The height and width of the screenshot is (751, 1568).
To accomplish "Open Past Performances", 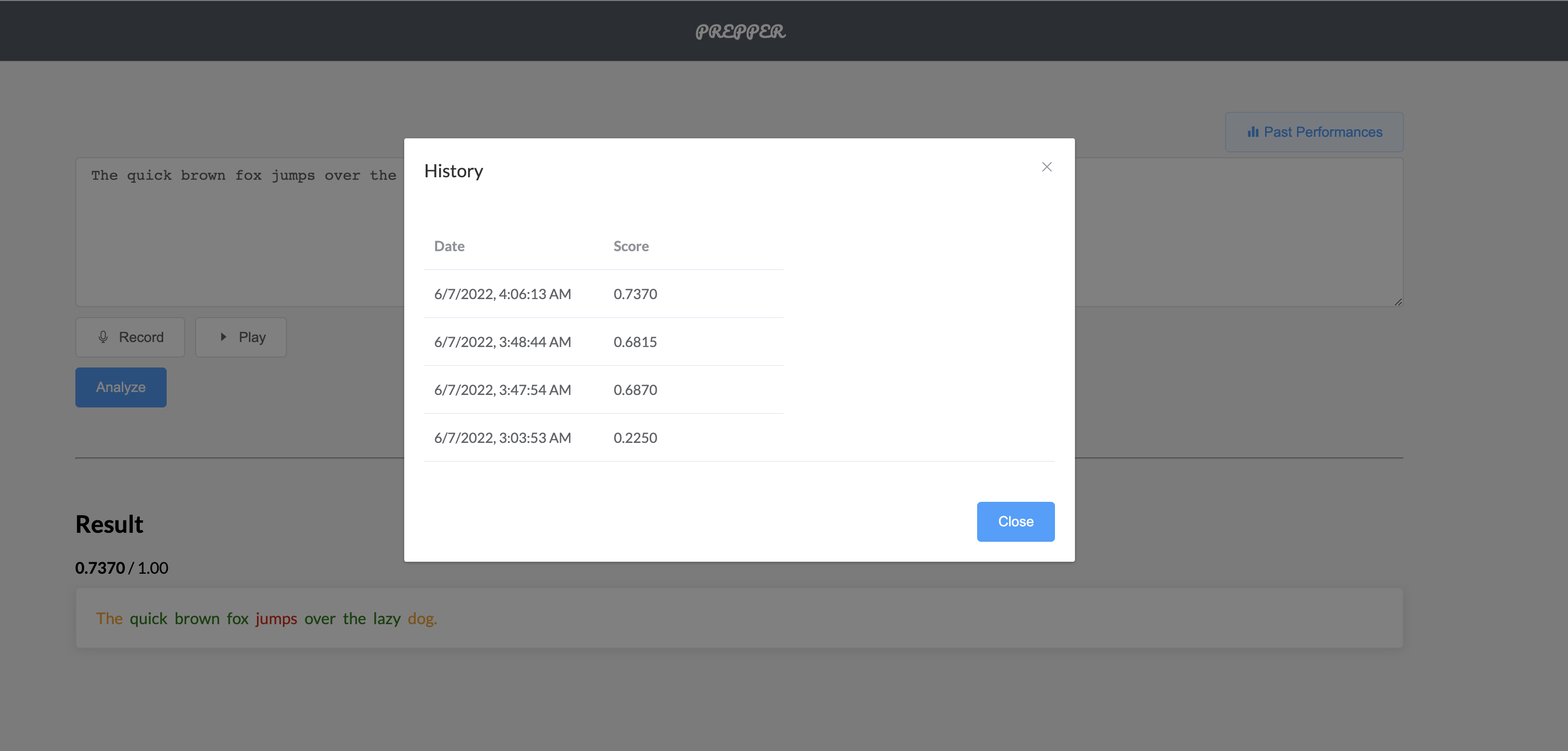I will tap(1313, 132).
